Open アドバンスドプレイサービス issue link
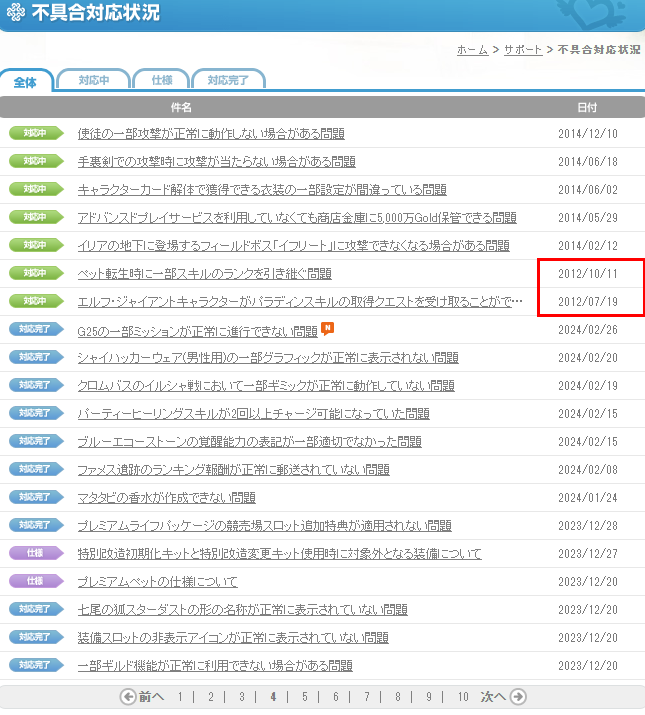The image size is (645, 715). [x=297, y=217]
